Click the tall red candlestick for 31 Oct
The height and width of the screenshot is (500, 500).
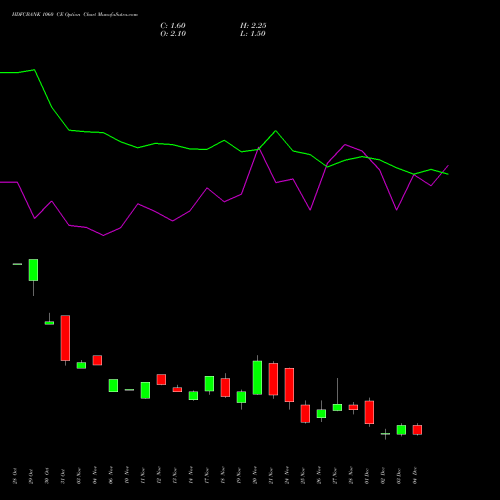(65, 338)
